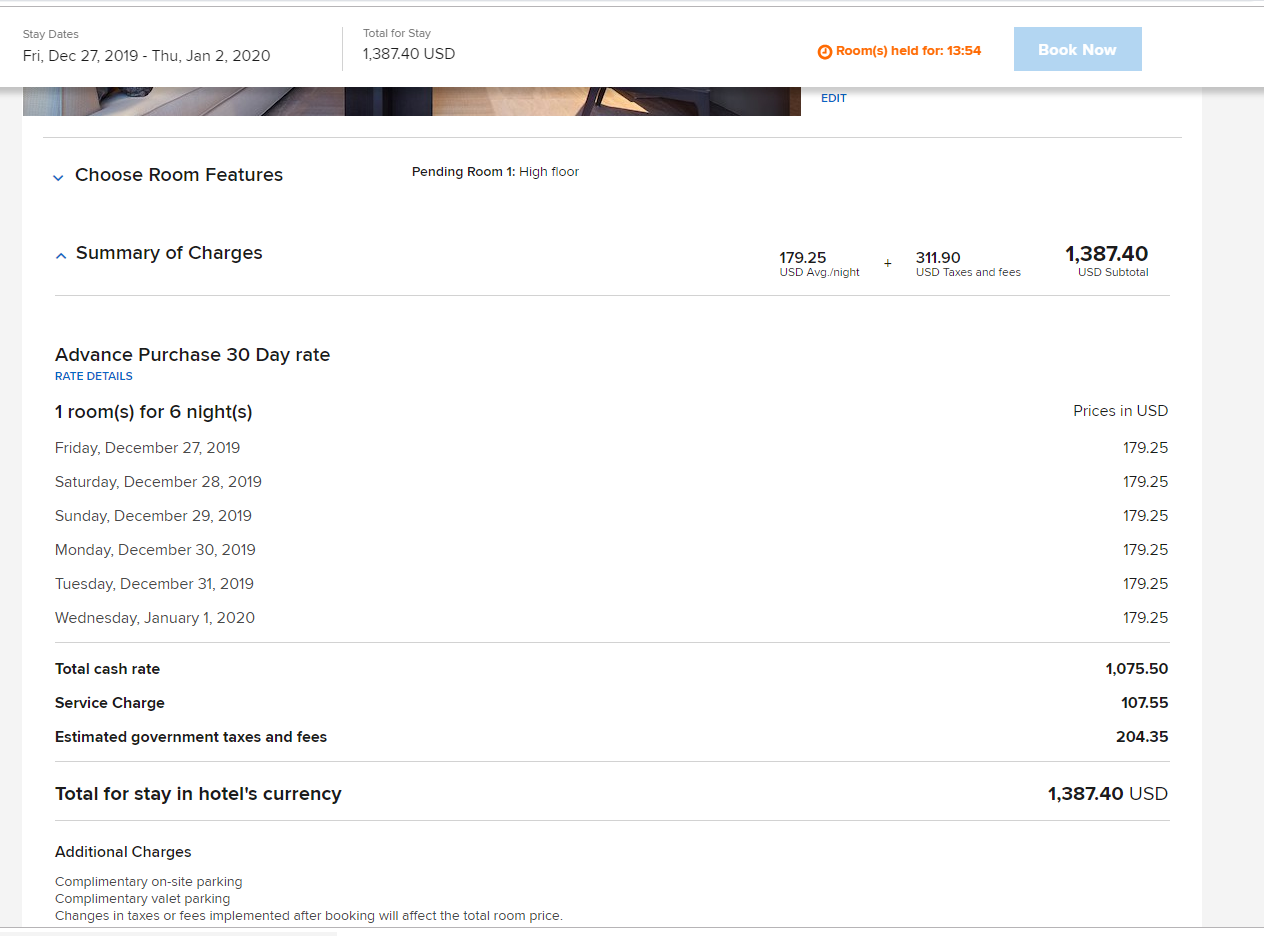This screenshot has height=936, width=1264.
Task: Click the EDIT link under room image
Action: coord(834,98)
